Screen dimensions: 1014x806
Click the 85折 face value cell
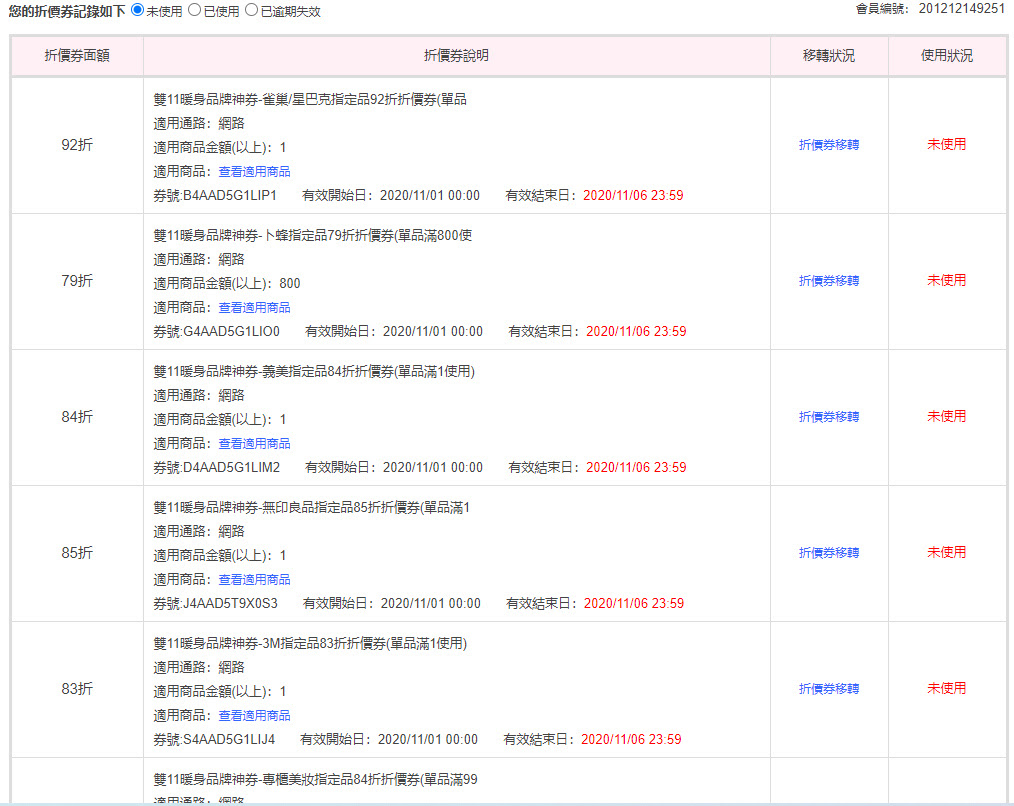coord(77,552)
